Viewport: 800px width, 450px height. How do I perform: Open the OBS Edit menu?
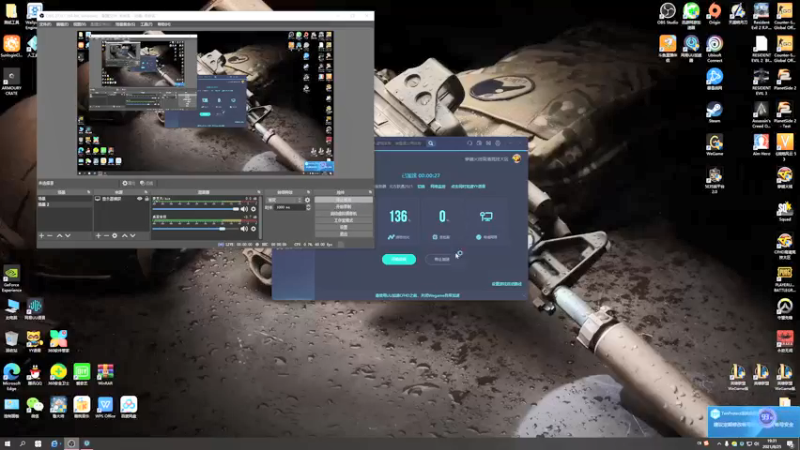tap(62, 24)
